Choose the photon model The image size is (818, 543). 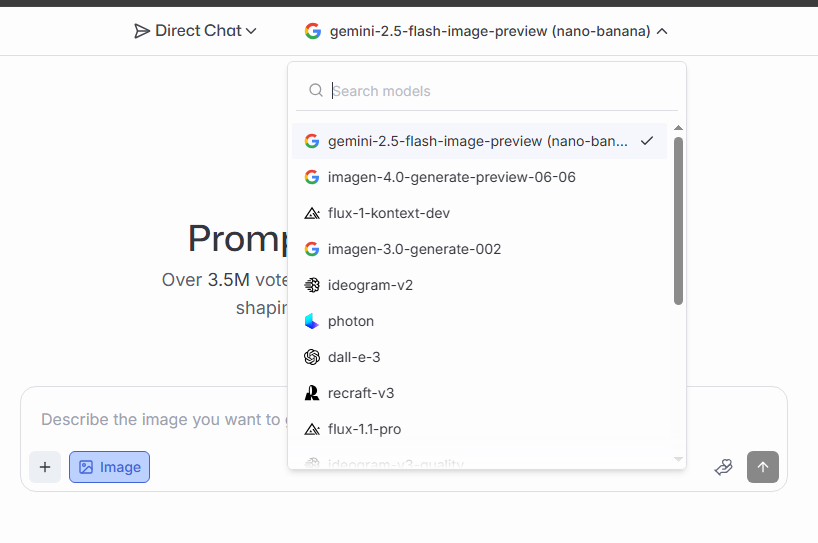coord(479,321)
